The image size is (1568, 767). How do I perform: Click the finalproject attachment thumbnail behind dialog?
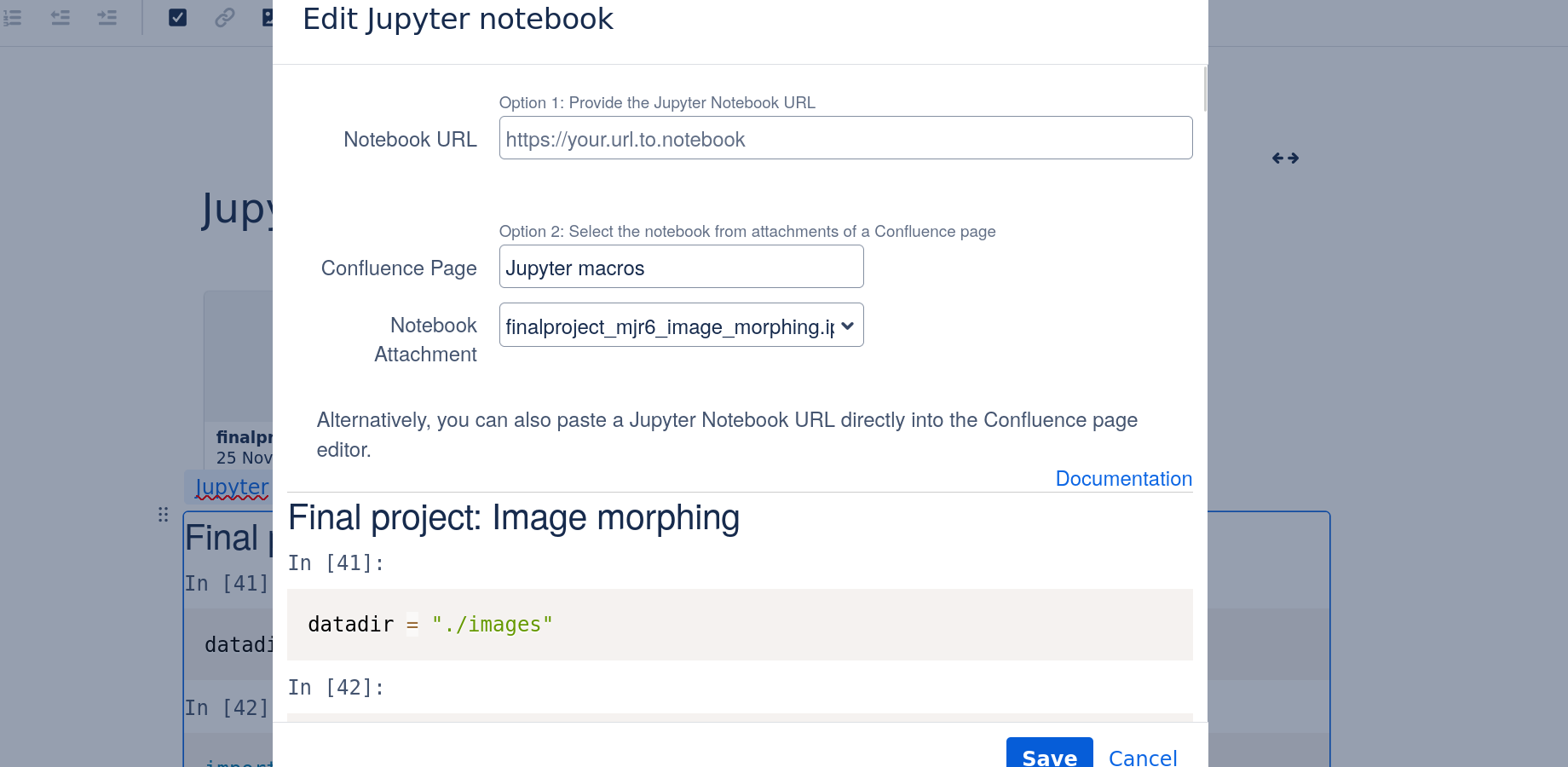pyautogui.click(x=239, y=366)
